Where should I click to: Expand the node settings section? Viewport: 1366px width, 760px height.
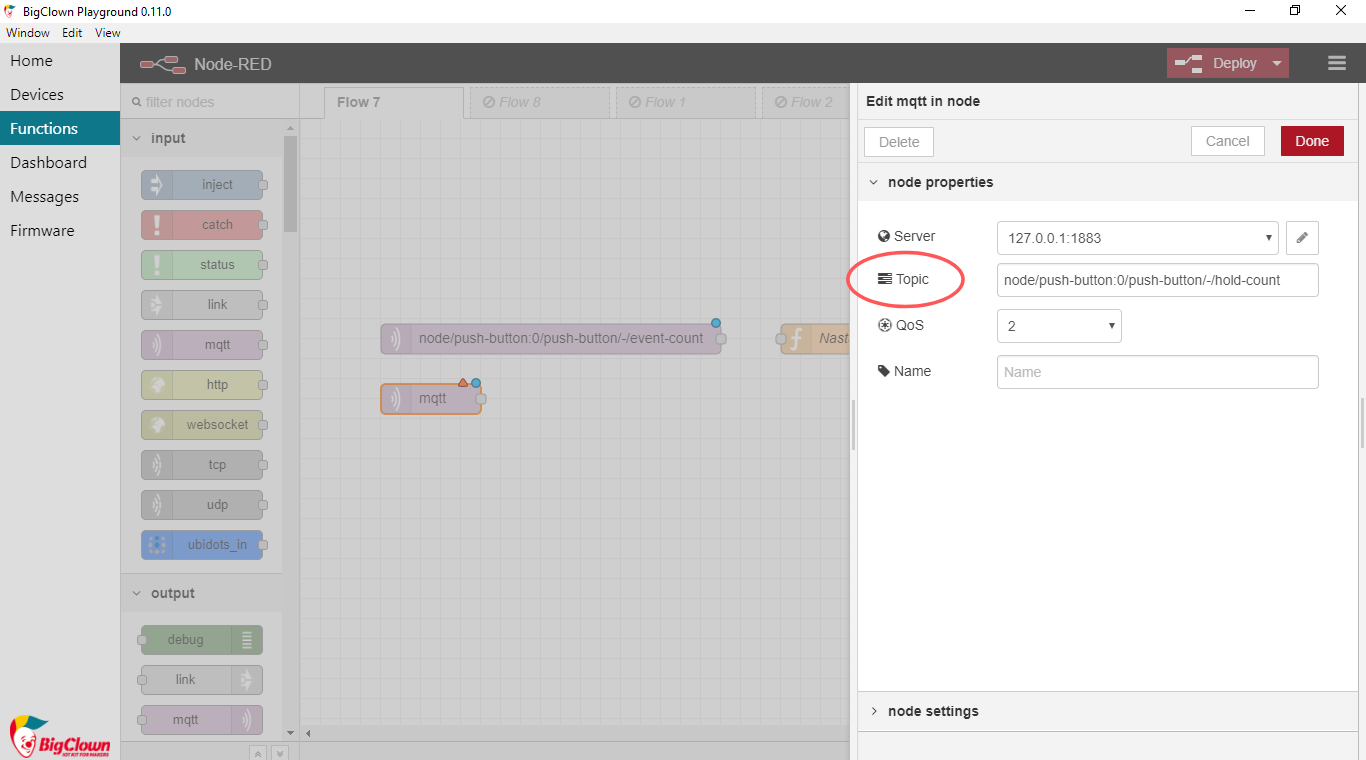pyautogui.click(x=874, y=712)
